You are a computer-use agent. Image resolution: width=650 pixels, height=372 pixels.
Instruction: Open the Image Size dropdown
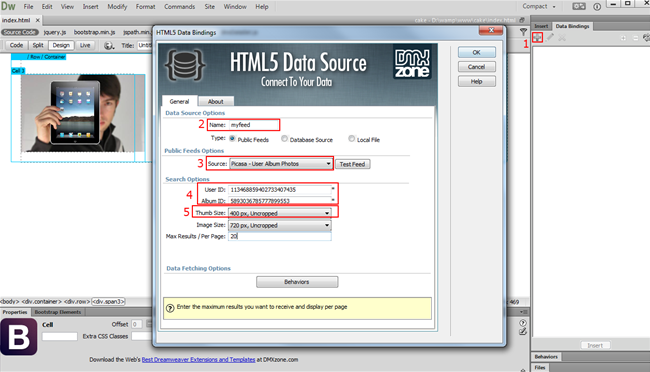(x=279, y=225)
